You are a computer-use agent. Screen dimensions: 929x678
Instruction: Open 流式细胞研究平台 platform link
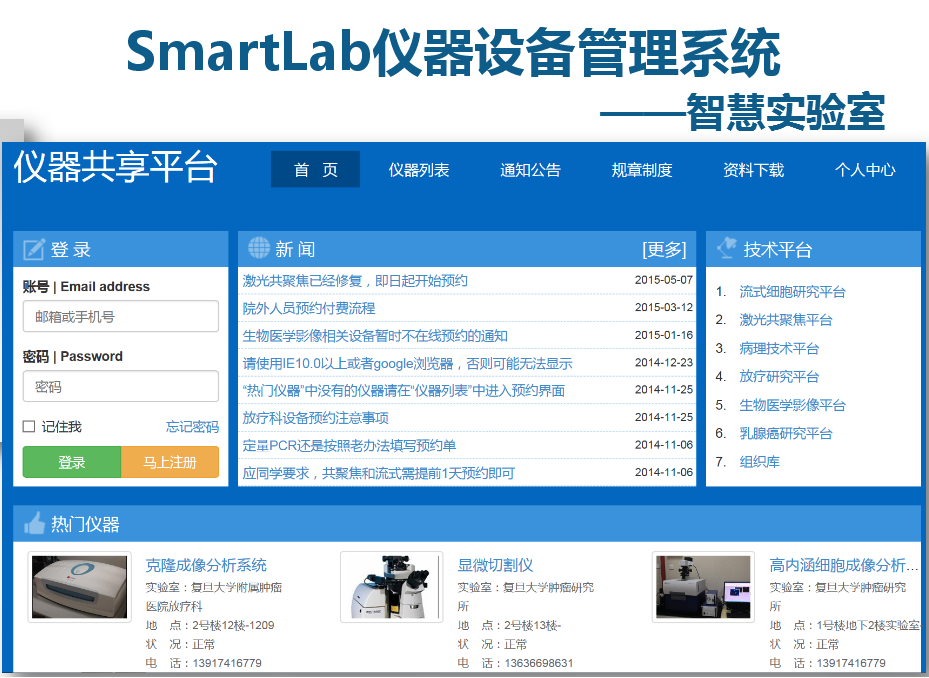tap(792, 292)
